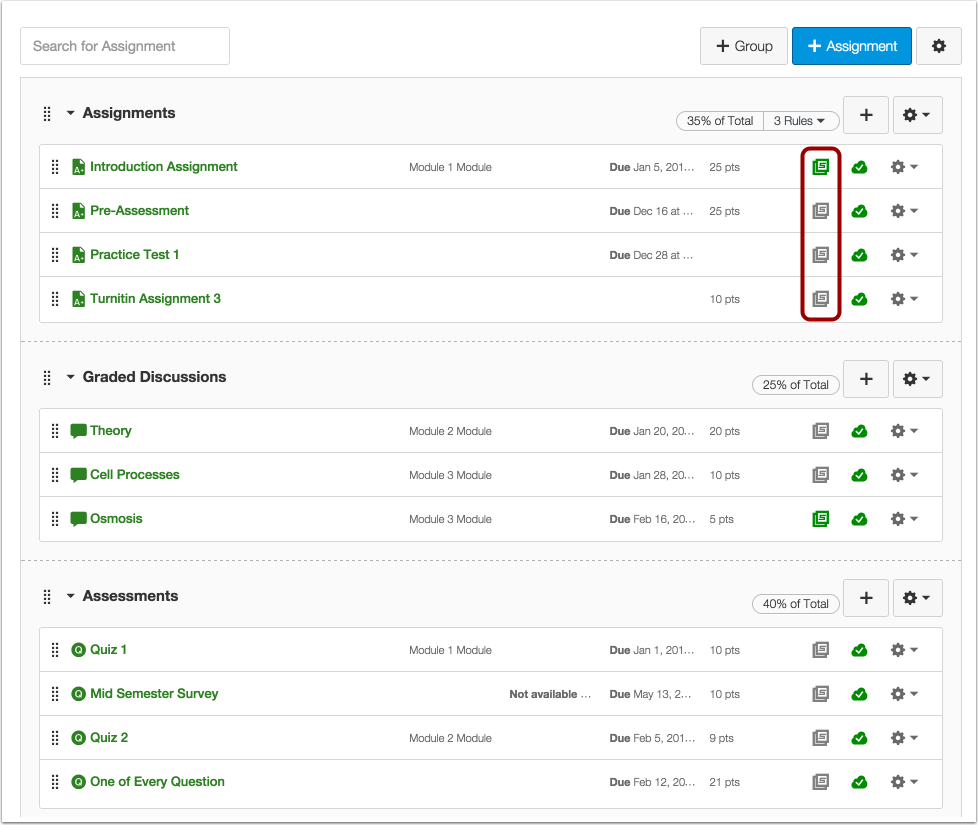
Task: Click the MasteryPaths icon for Introduction Assignment
Action: click(820, 167)
